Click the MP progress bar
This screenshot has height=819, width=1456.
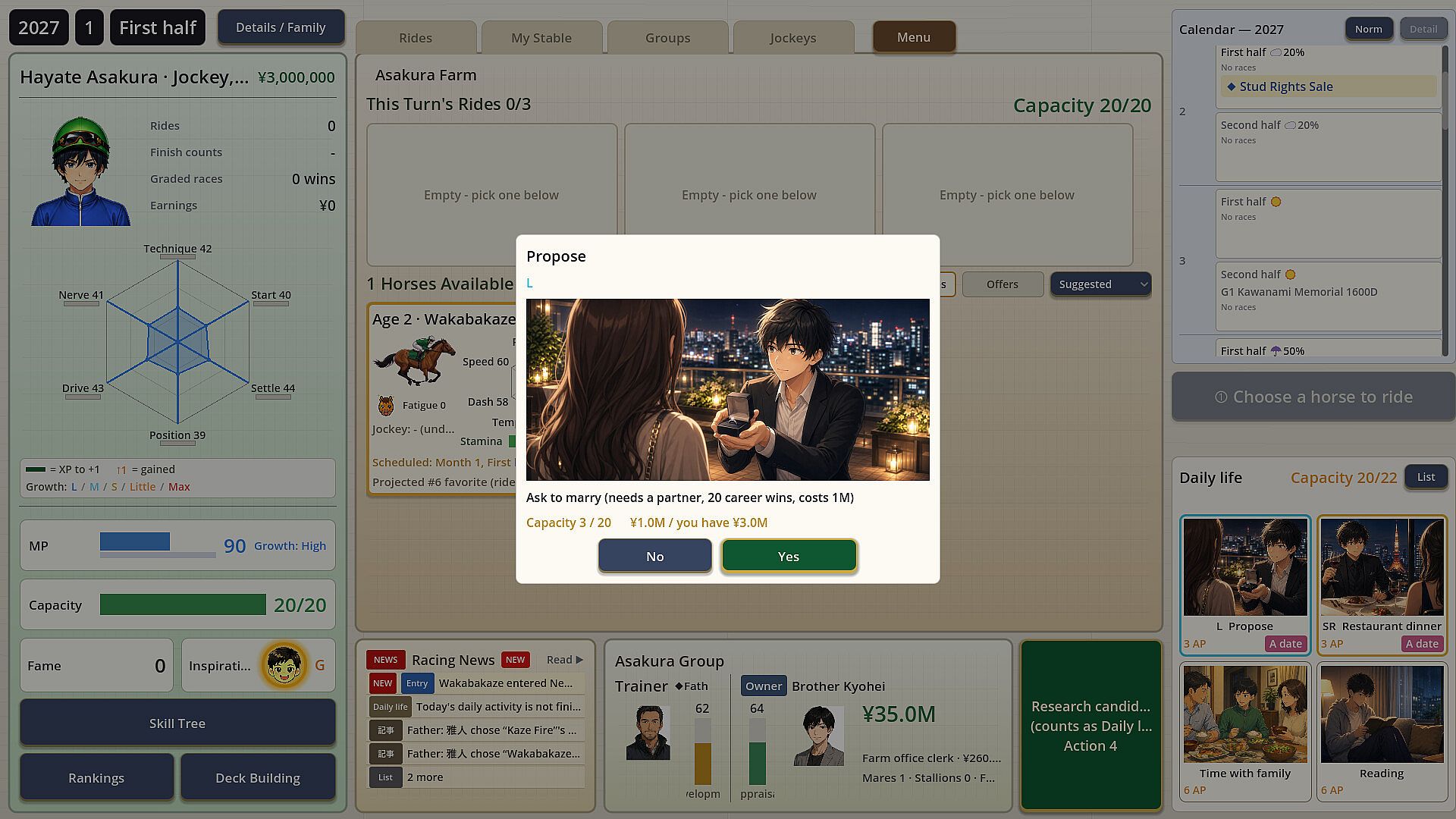(158, 545)
